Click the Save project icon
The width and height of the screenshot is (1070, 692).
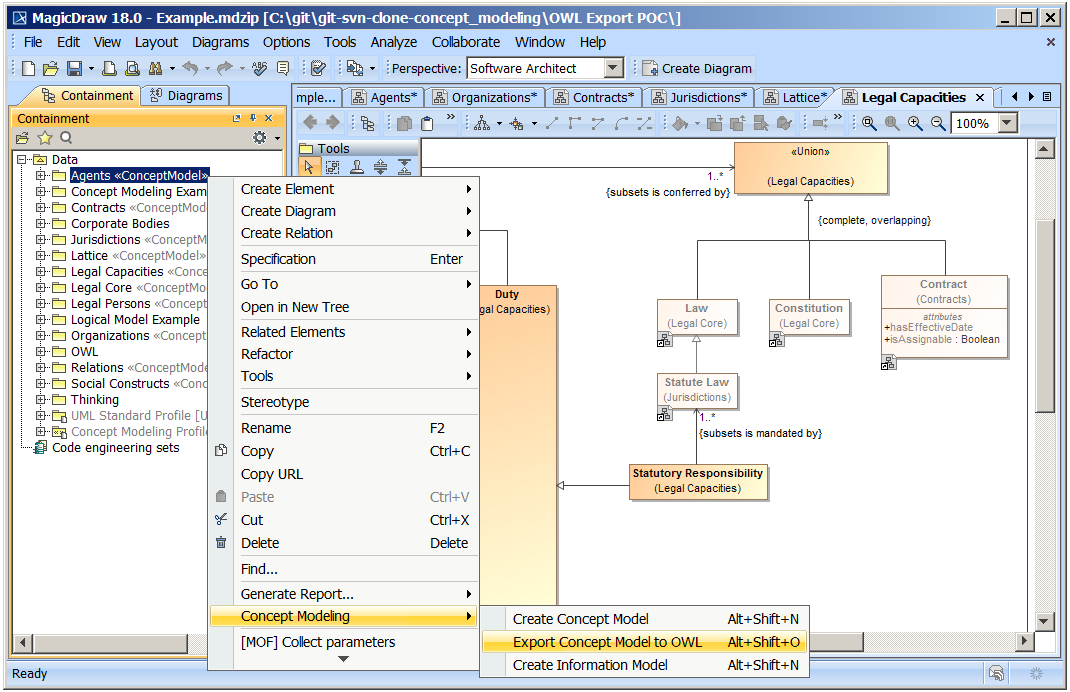74,69
